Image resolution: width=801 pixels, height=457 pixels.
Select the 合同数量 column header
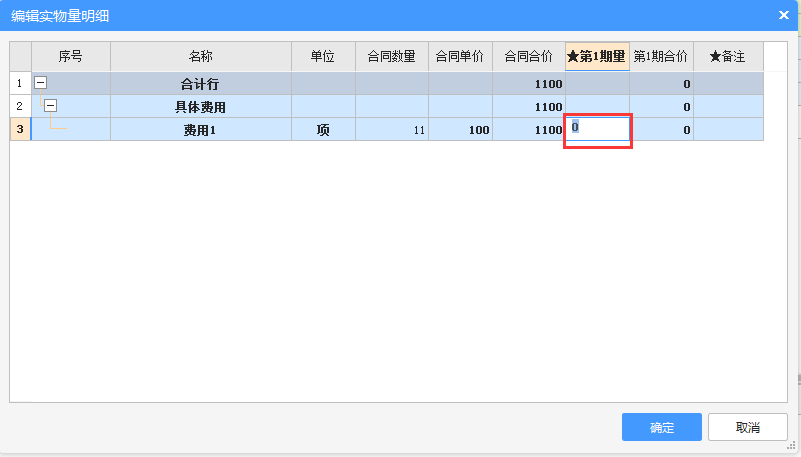pyautogui.click(x=391, y=57)
